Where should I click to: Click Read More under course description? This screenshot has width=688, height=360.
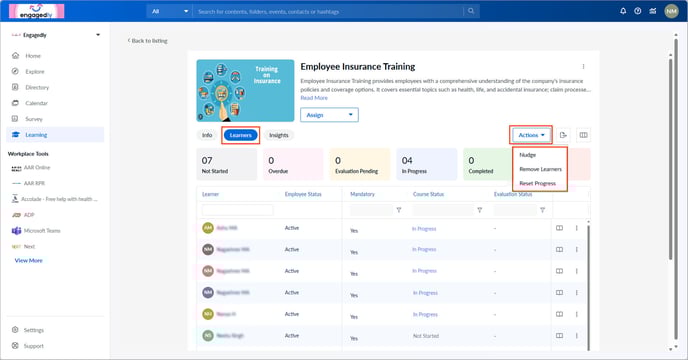pyautogui.click(x=314, y=98)
